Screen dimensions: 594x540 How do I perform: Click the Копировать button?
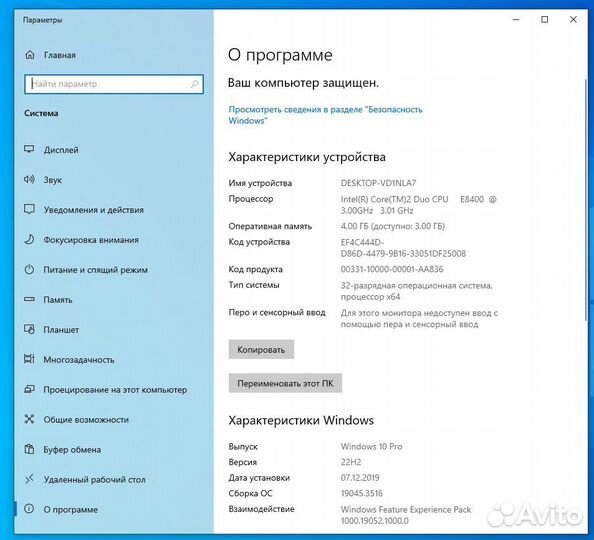coord(261,349)
